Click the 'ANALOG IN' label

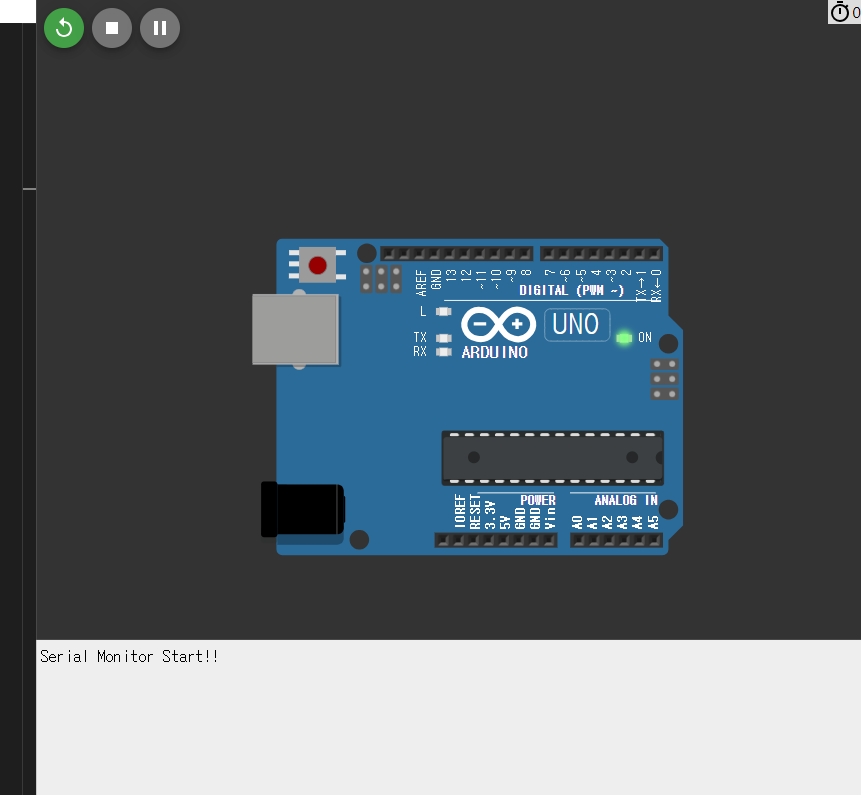626,500
